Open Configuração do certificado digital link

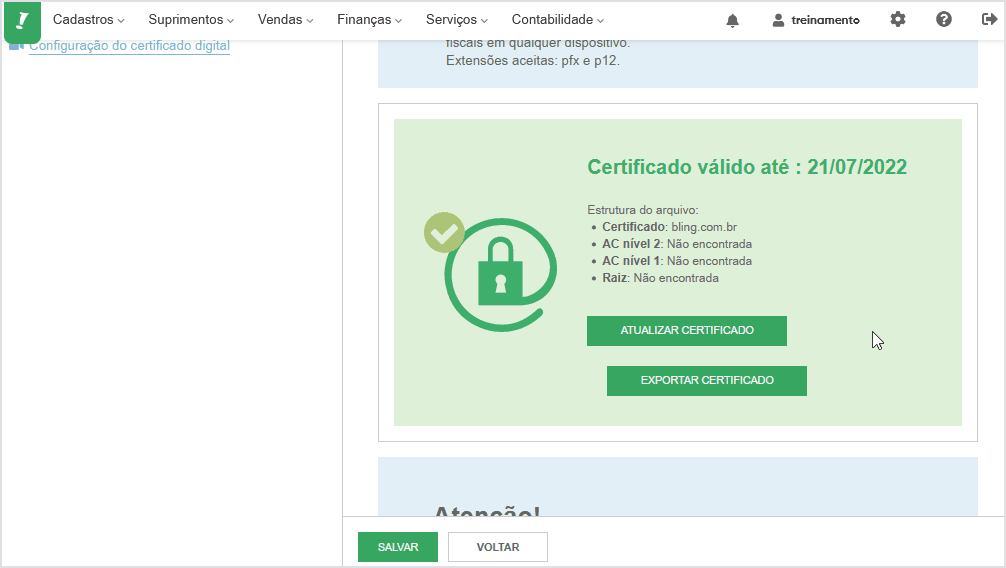pyautogui.click(x=129, y=46)
